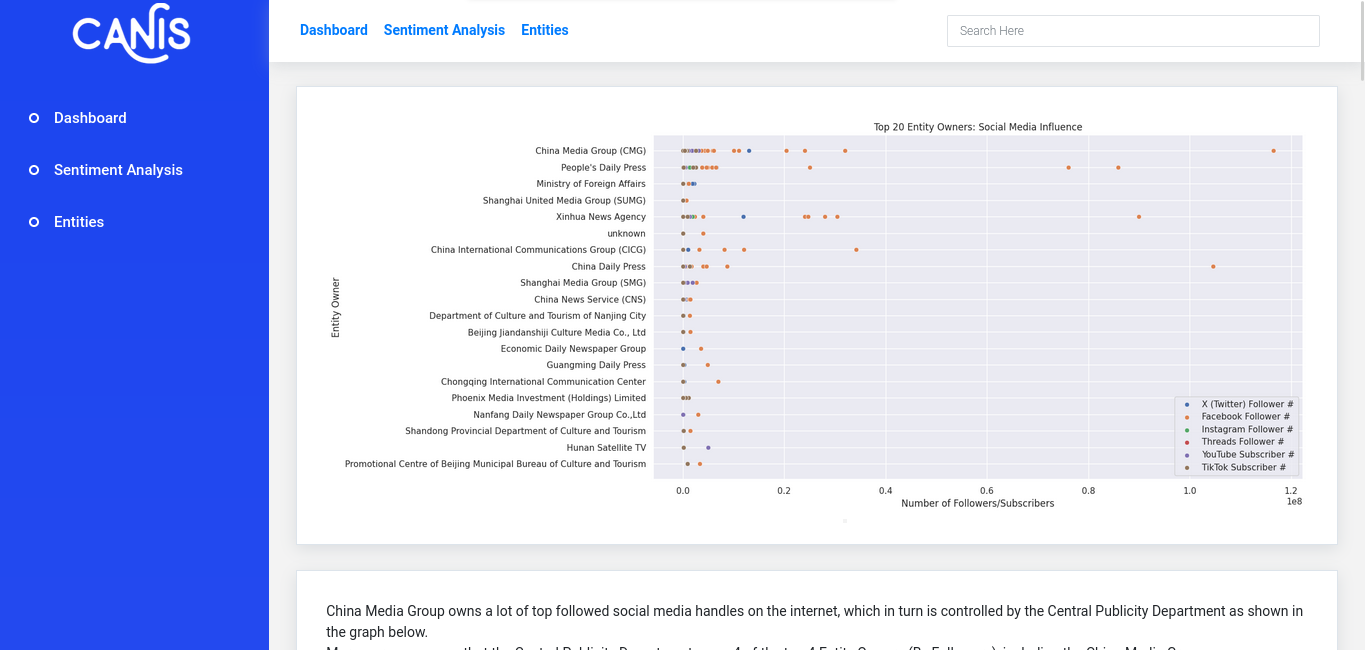Click Beijing Jiandanshiji Culture Media Co., Ltd label
The image size is (1365, 650).
557,333
